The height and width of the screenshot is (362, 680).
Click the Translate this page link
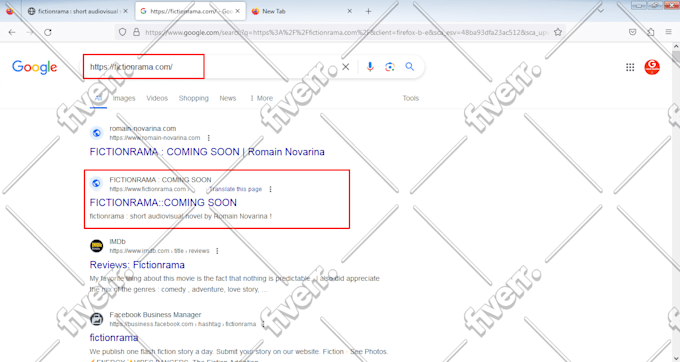pos(235,189)
